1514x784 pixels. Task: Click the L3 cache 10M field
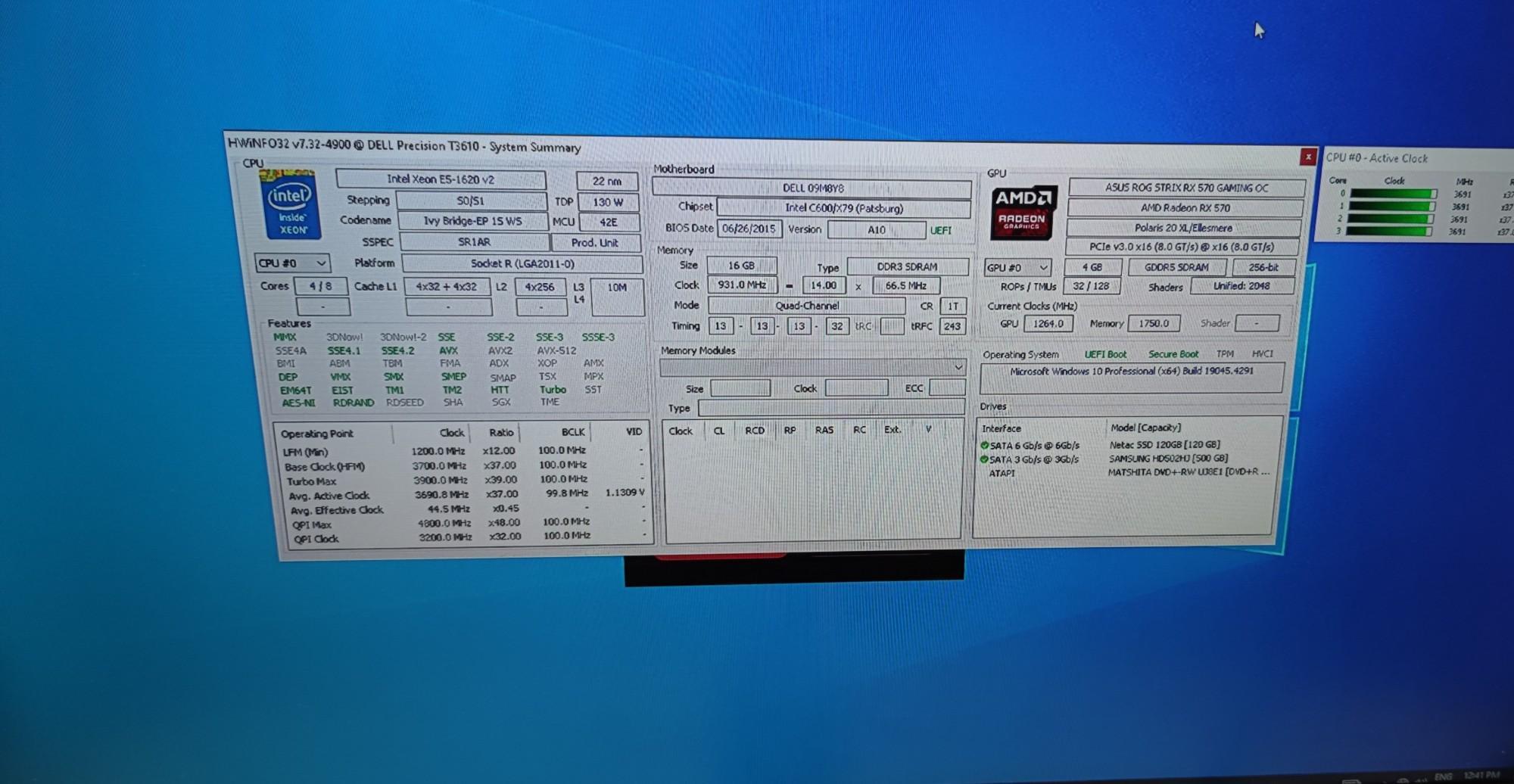pos(617,297)
